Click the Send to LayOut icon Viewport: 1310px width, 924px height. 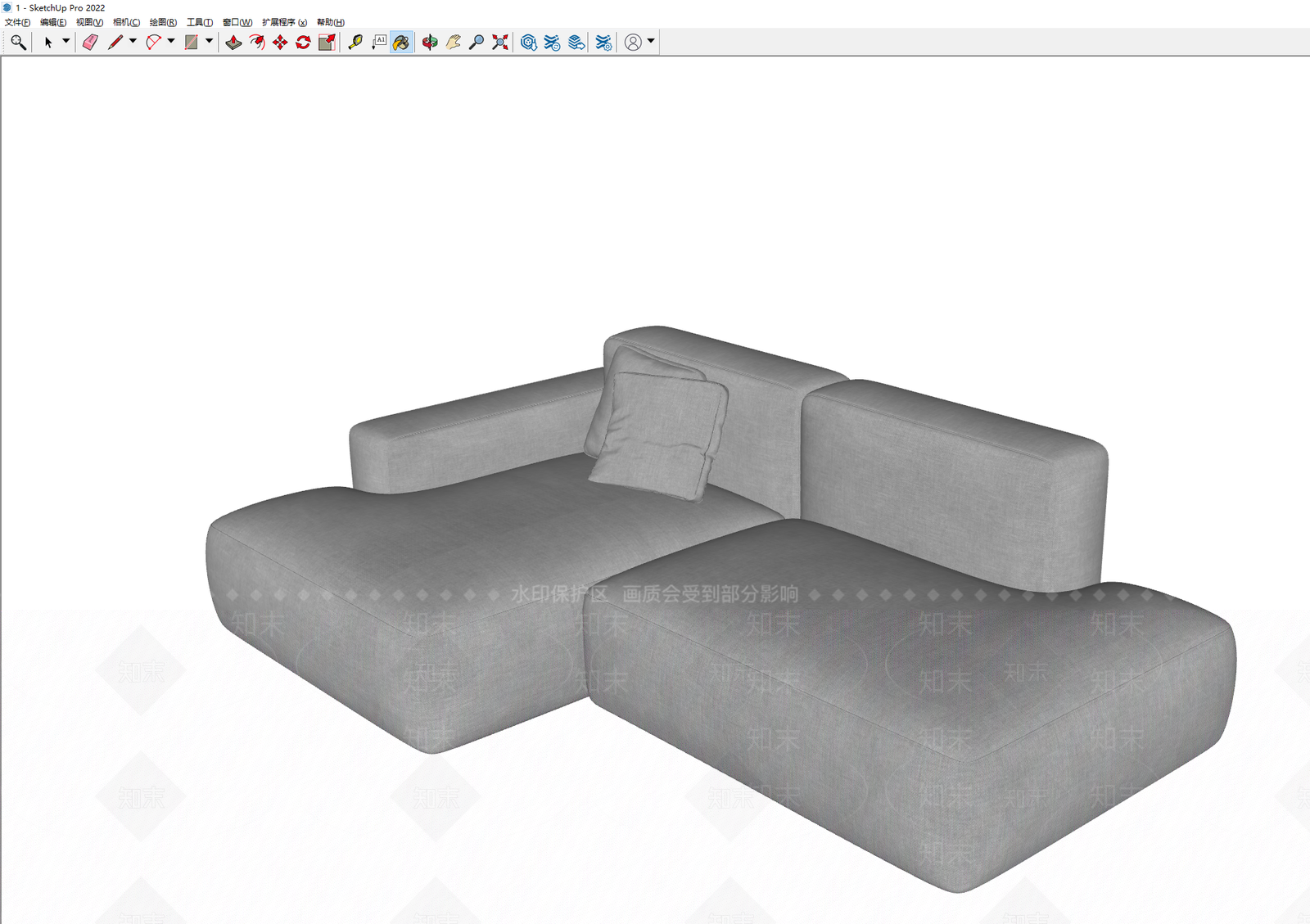click(576, 43)
